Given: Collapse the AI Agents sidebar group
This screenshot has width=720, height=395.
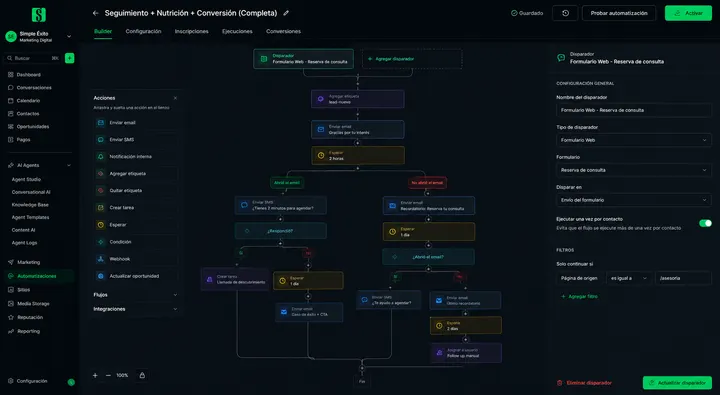Looking at the screenshot, I should [69, 165].
